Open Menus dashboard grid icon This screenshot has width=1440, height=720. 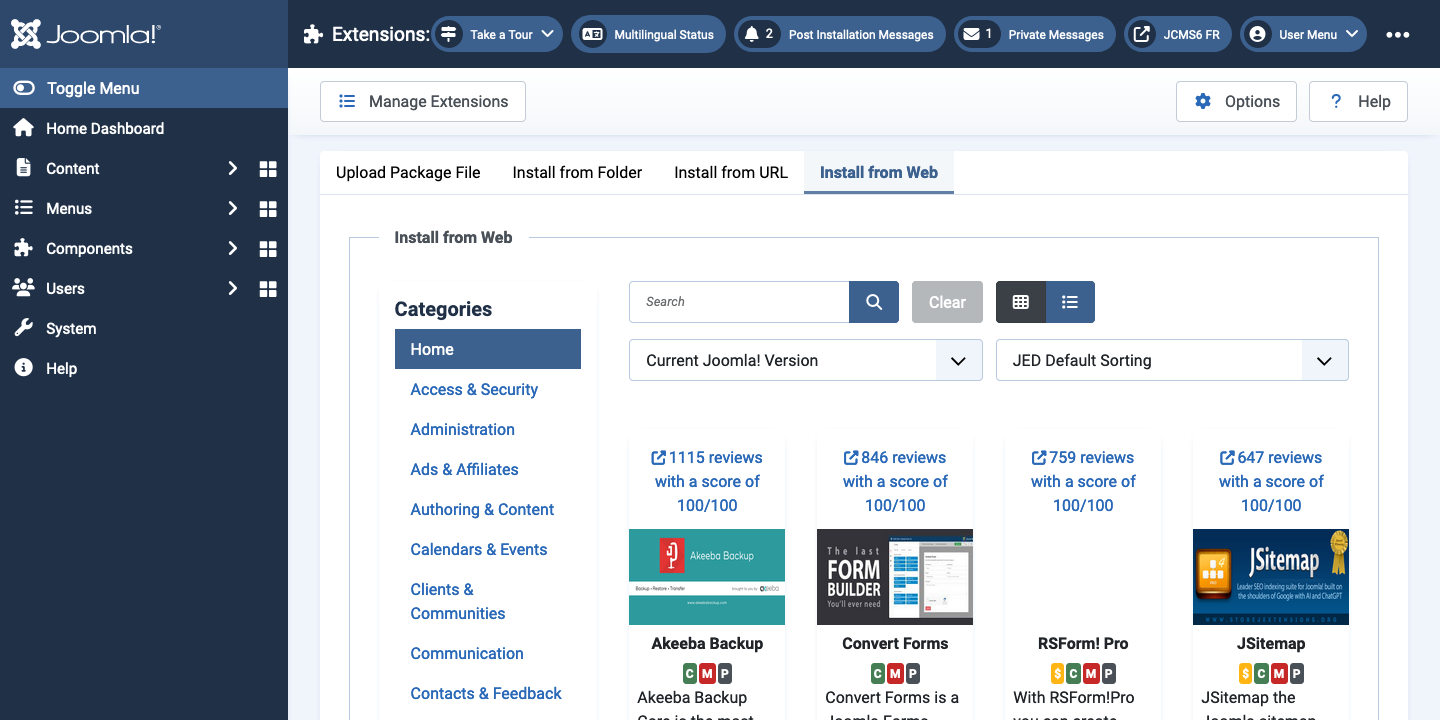pyautogui.click(x=268, y=209)
